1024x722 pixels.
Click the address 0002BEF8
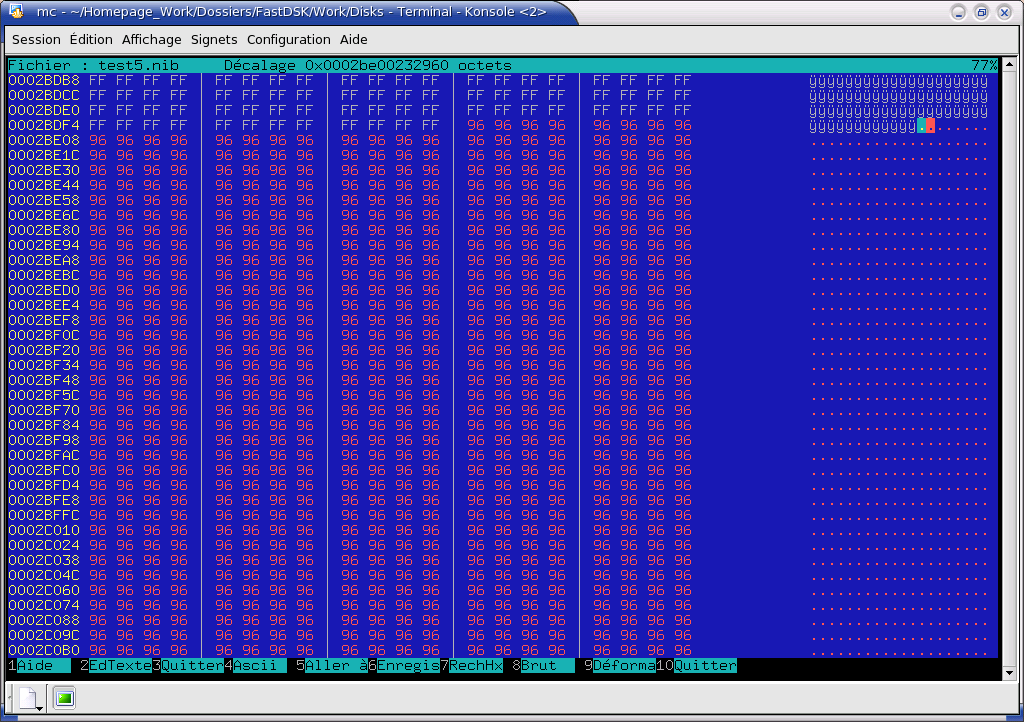[x=44, y=321]
